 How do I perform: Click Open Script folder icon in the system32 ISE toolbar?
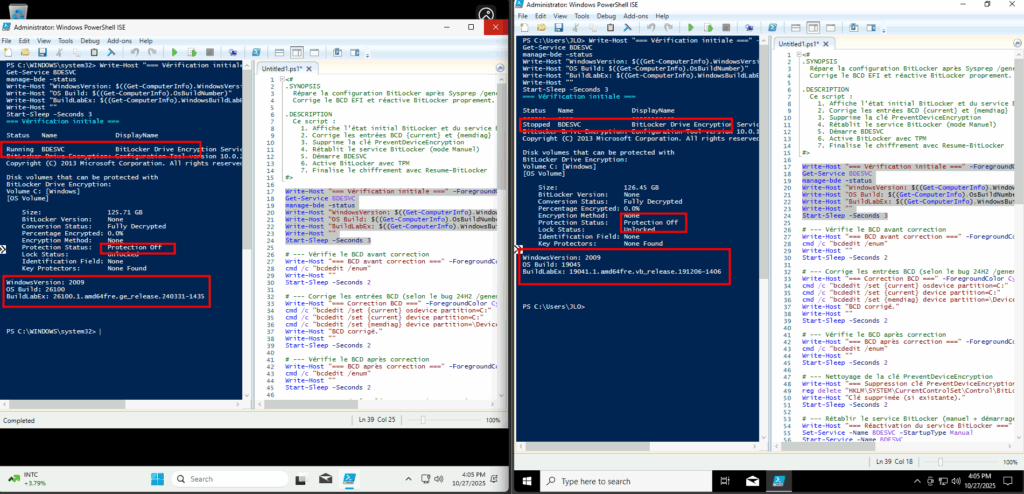(x=27, y=52)
